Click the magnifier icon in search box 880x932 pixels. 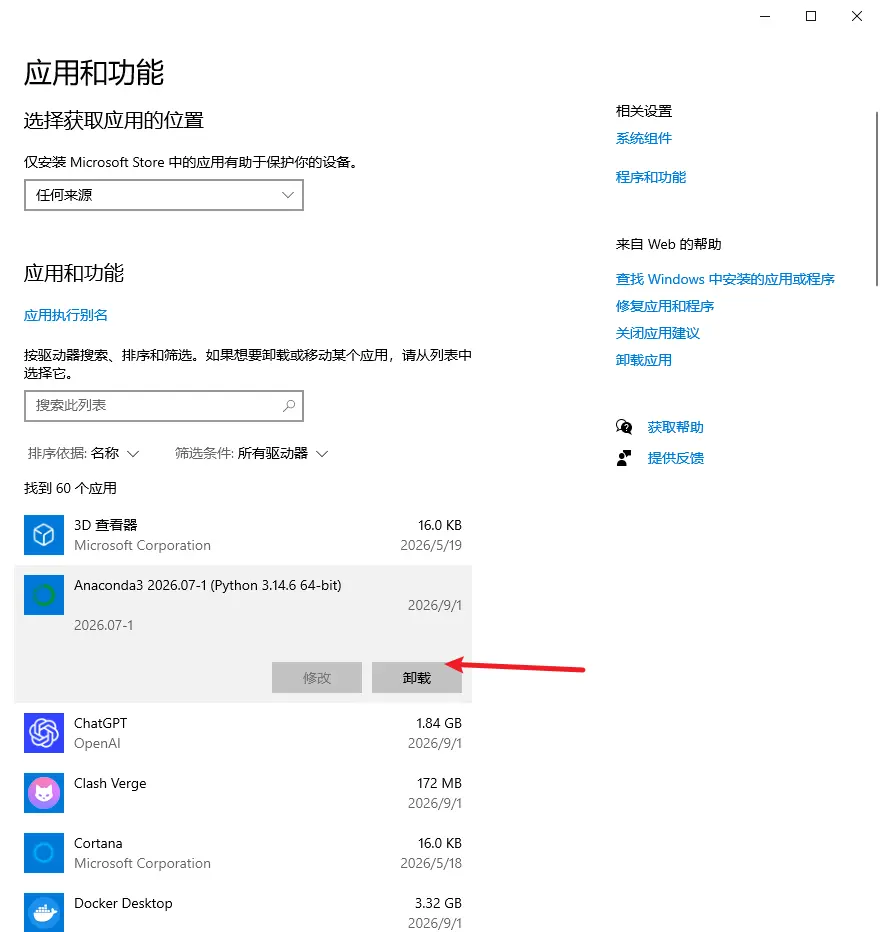(289, 405)
